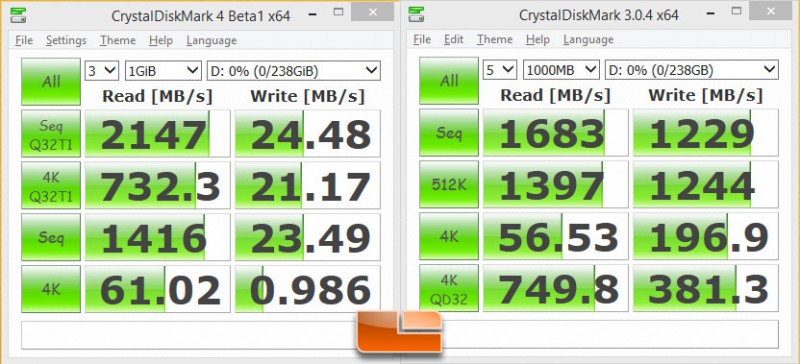Click the 61.02 read result
Screen dimensions: 800x364
click(x=158, y=289)
